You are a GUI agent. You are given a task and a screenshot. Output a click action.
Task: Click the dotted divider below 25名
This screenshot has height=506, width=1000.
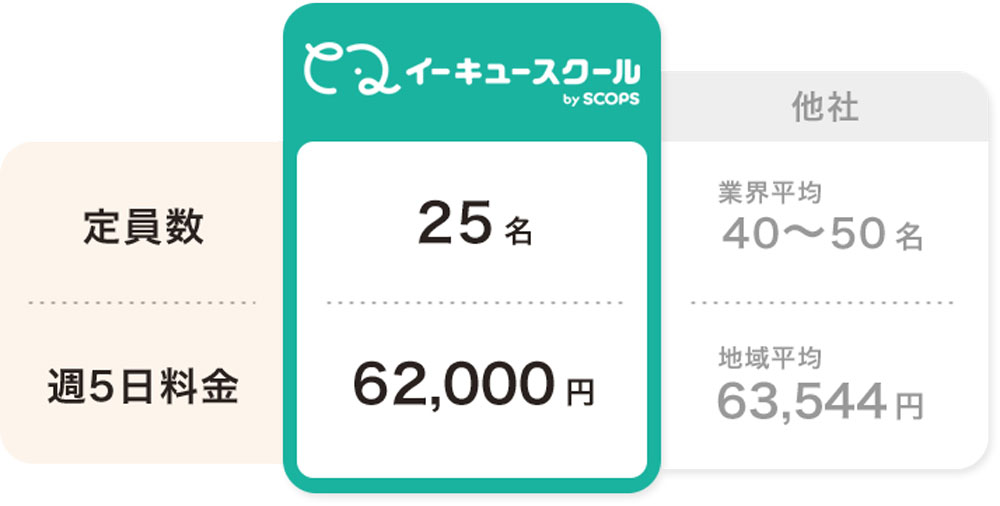474,302
